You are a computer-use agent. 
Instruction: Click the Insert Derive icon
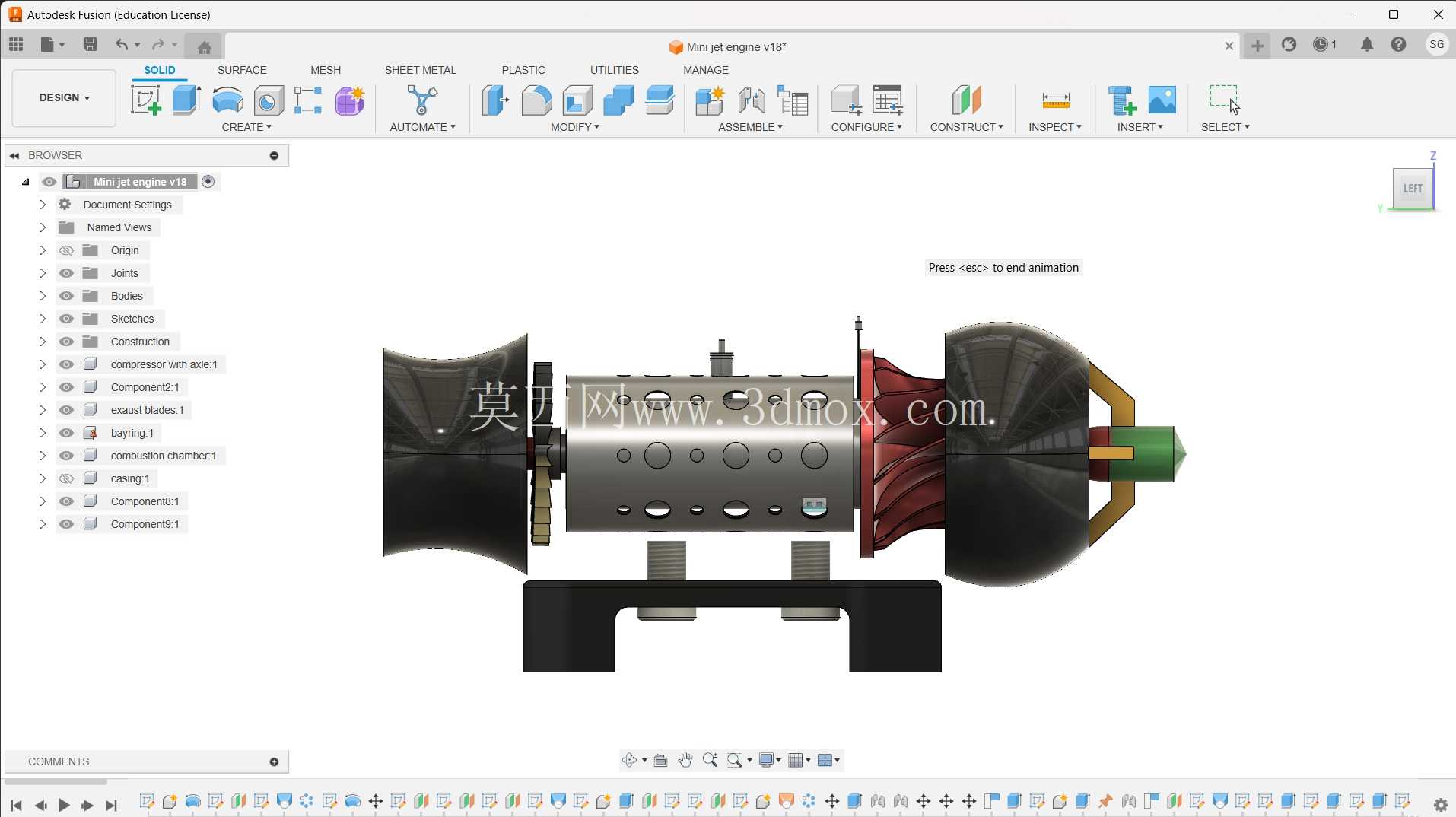(x=1122, y=100)
